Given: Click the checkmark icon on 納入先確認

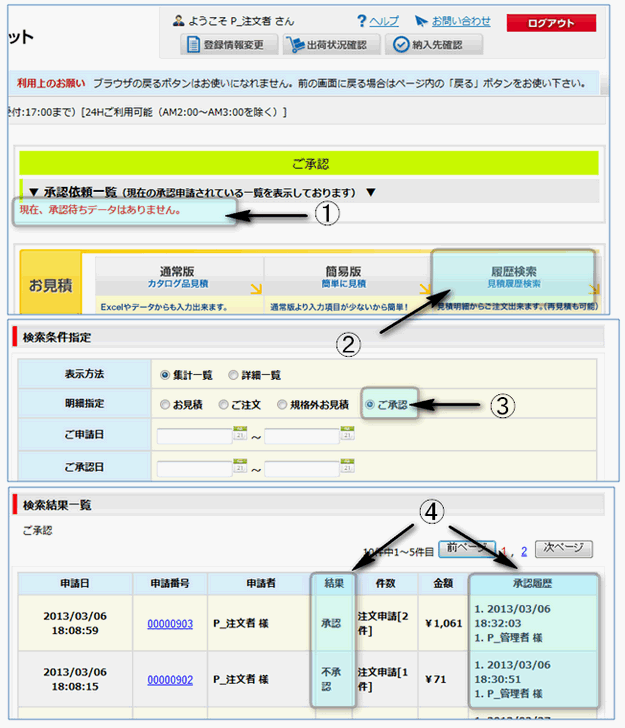Looking at the screenshot, I should coord(401,45).
